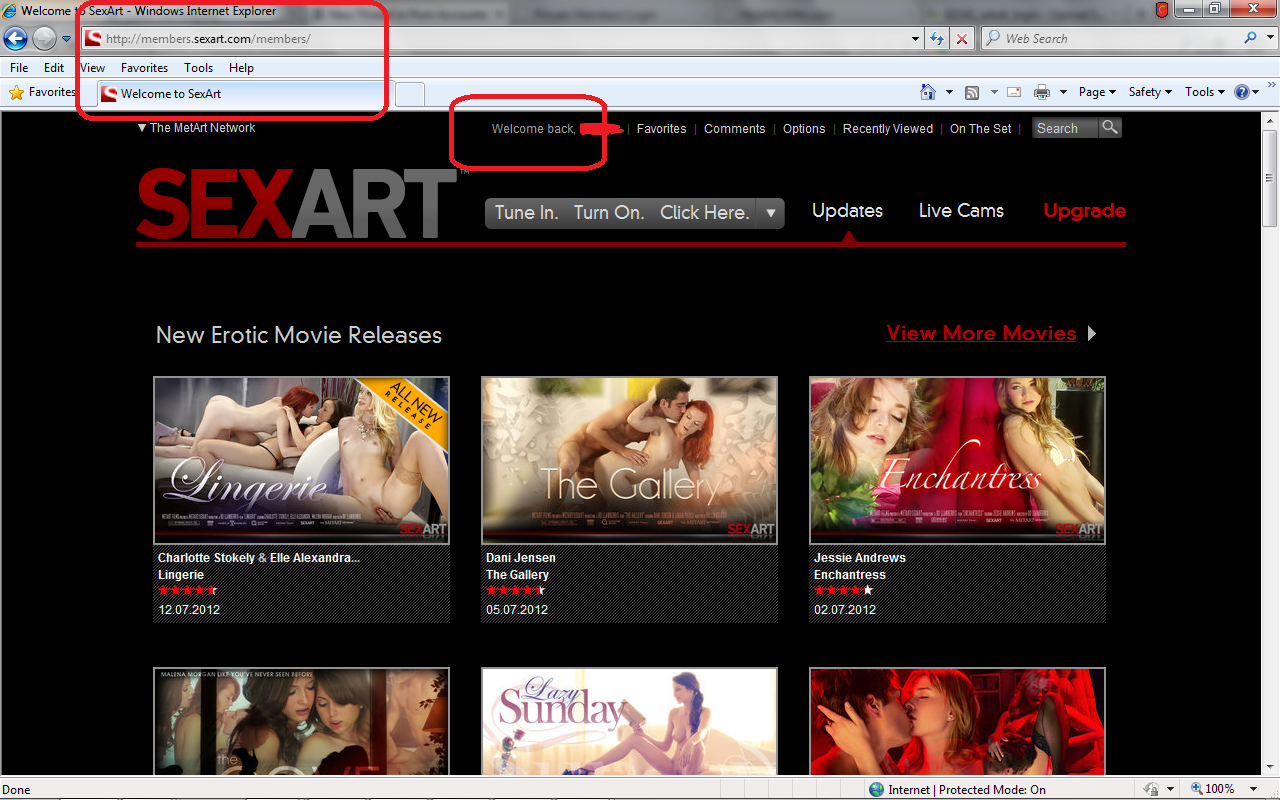Click the Lingerie title text link
1280x800 pixels.
click(181, 575)
